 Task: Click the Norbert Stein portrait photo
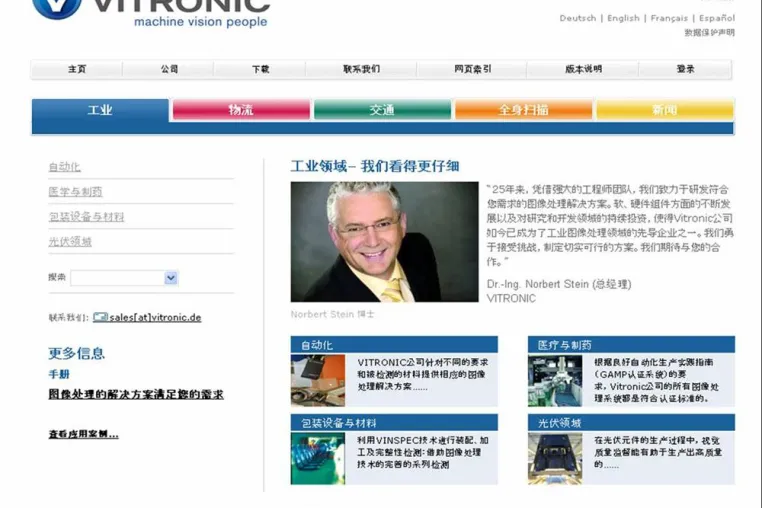point(384,242)
